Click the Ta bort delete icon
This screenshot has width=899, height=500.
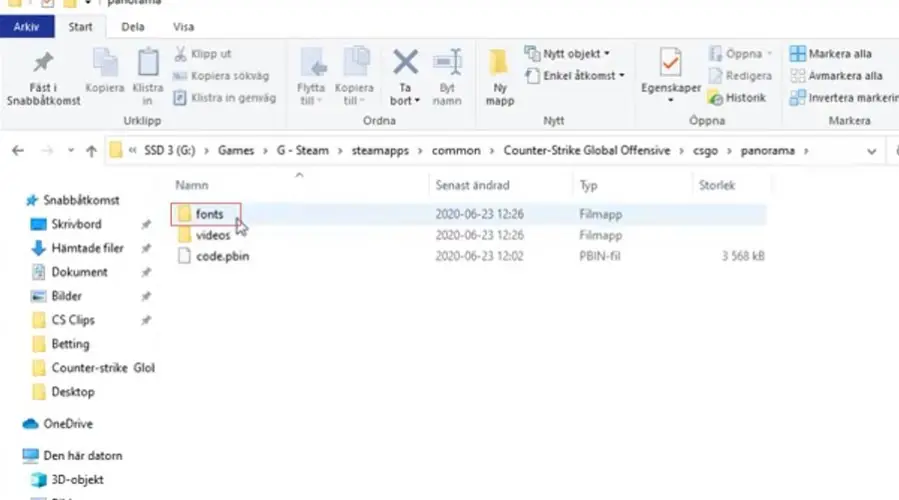tap(404, 64)
